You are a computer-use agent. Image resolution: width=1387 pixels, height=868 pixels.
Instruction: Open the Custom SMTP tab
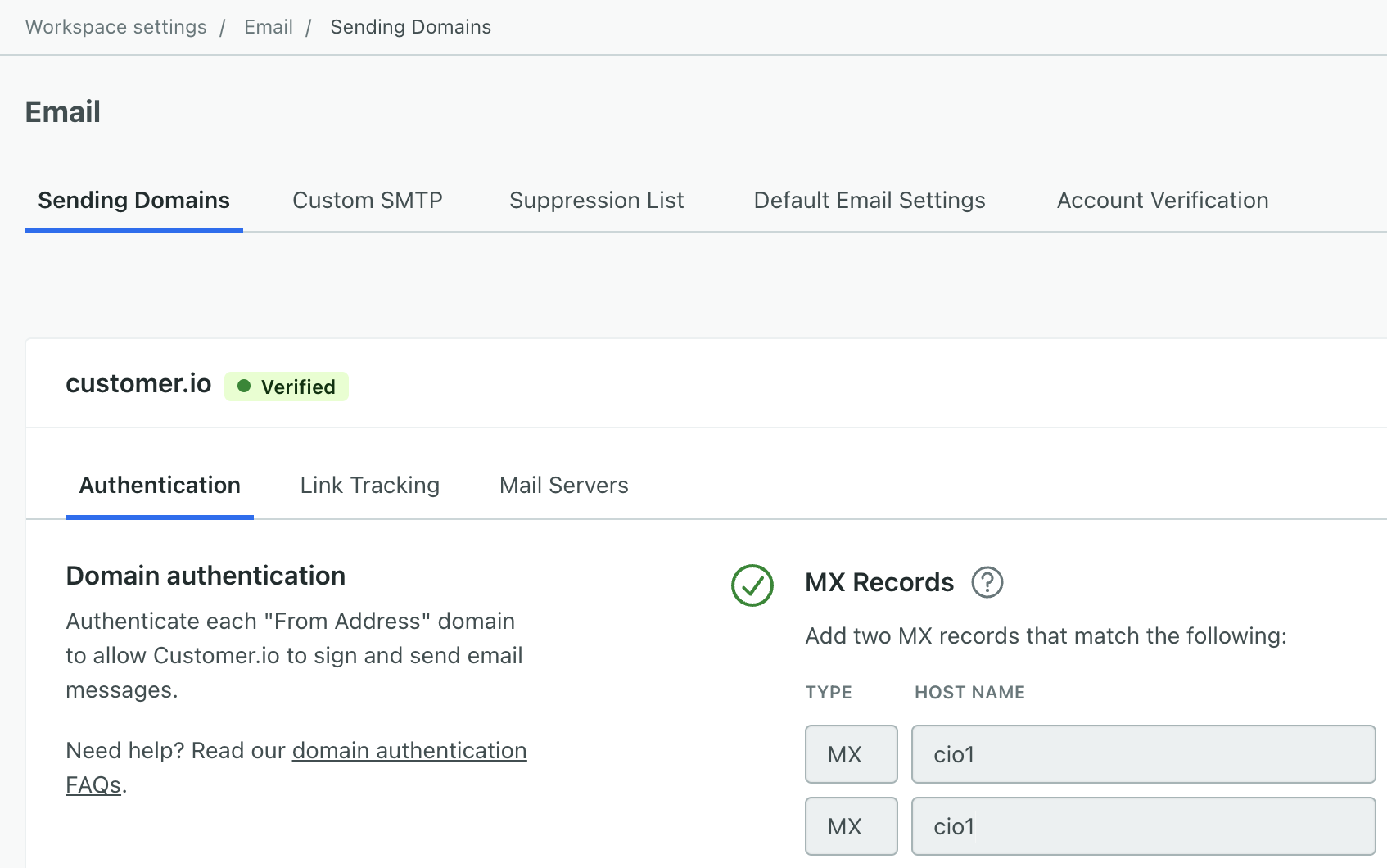367,201
